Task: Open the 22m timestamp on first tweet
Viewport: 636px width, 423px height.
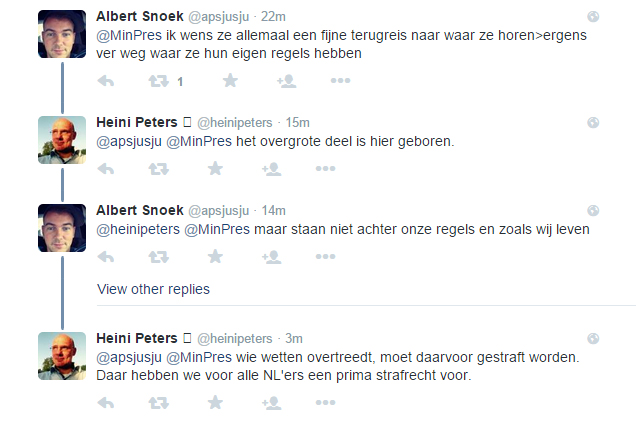Action: tap(273, 17)
